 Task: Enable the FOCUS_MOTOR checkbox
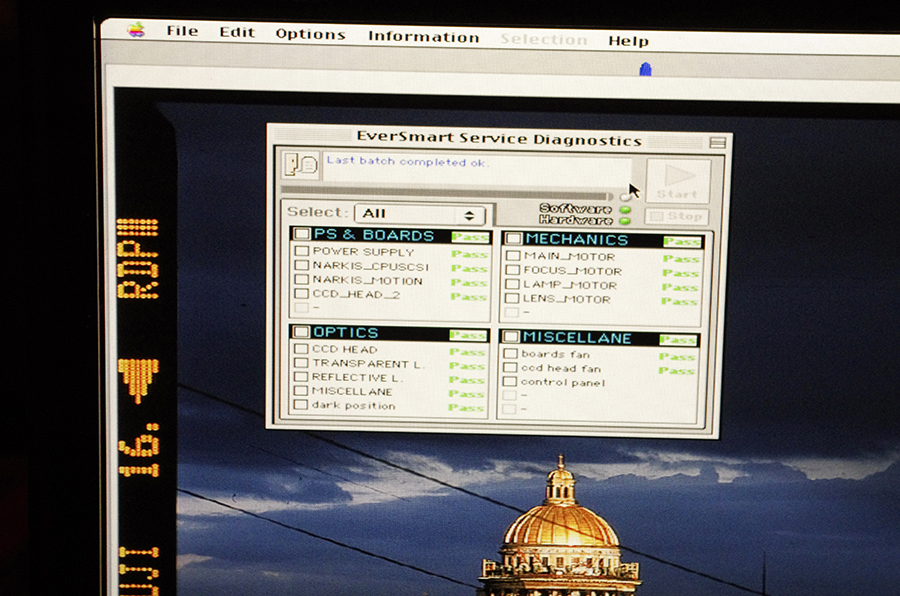[513, 270]
